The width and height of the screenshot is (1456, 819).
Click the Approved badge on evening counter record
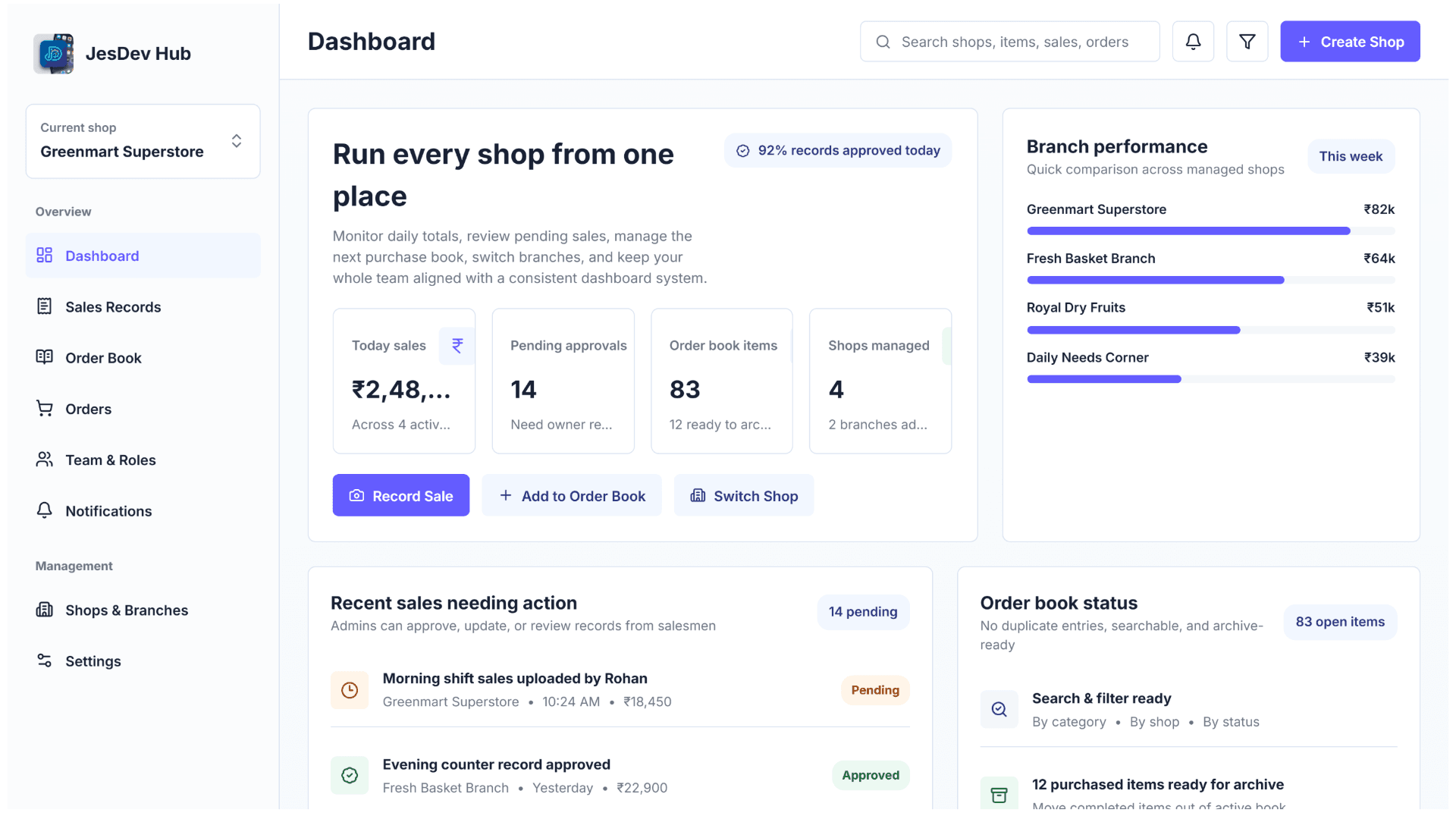click(870, 775)
